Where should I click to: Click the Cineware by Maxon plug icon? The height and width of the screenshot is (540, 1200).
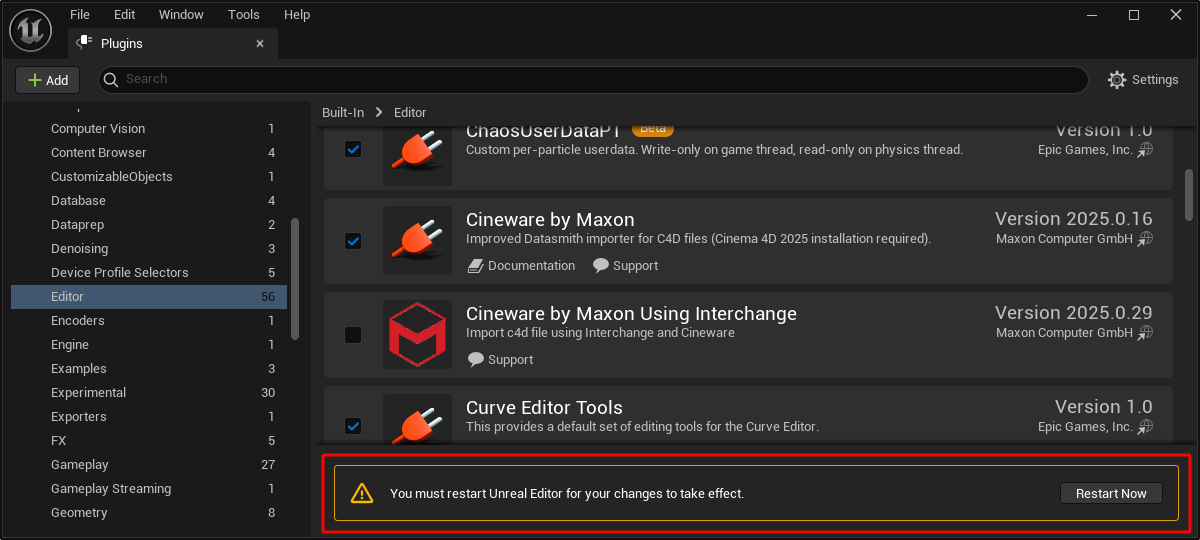pos(417,241)
